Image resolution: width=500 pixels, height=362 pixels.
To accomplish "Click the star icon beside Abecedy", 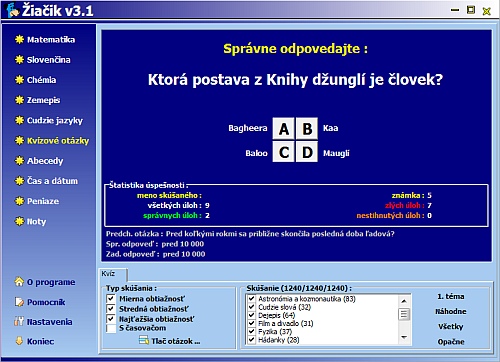I will pos(19,161).
